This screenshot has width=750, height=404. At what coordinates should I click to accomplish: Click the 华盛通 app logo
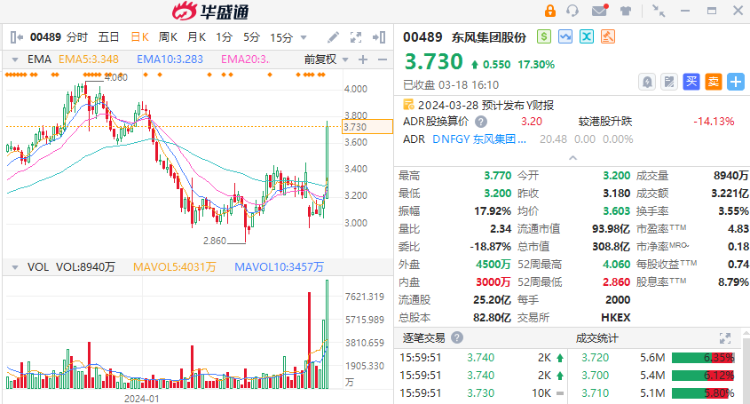pyautogui.click(x=210, y=11)
